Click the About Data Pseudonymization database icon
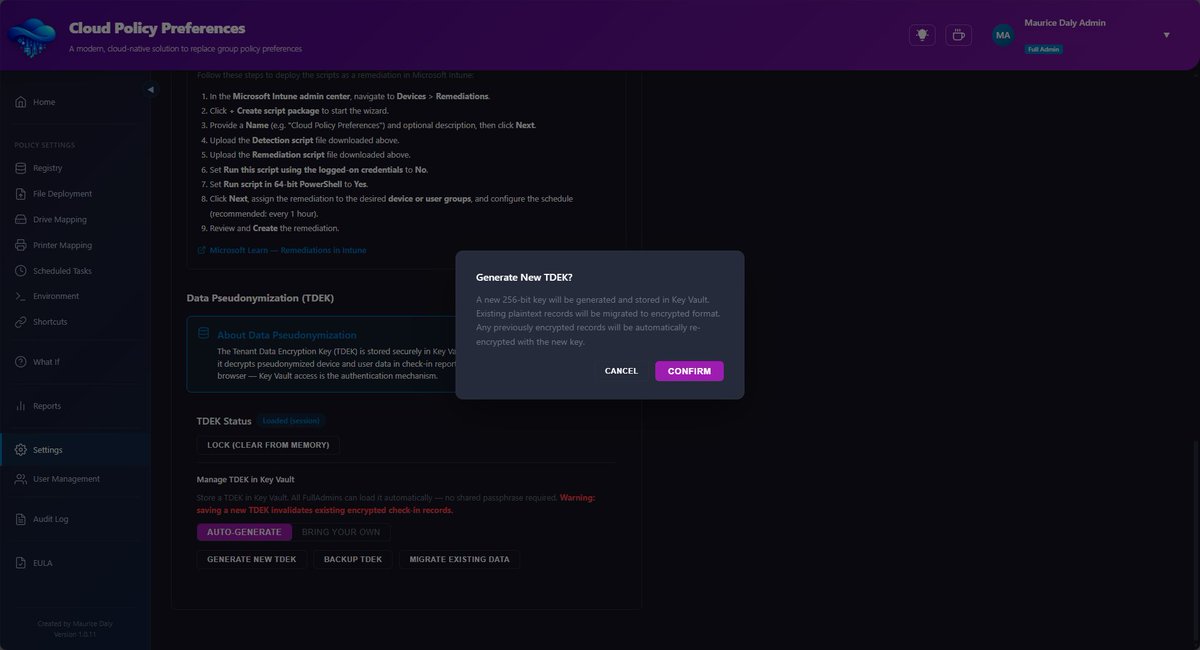The height and width of the screenshot is (650, 1200). (x=204, y=333)
